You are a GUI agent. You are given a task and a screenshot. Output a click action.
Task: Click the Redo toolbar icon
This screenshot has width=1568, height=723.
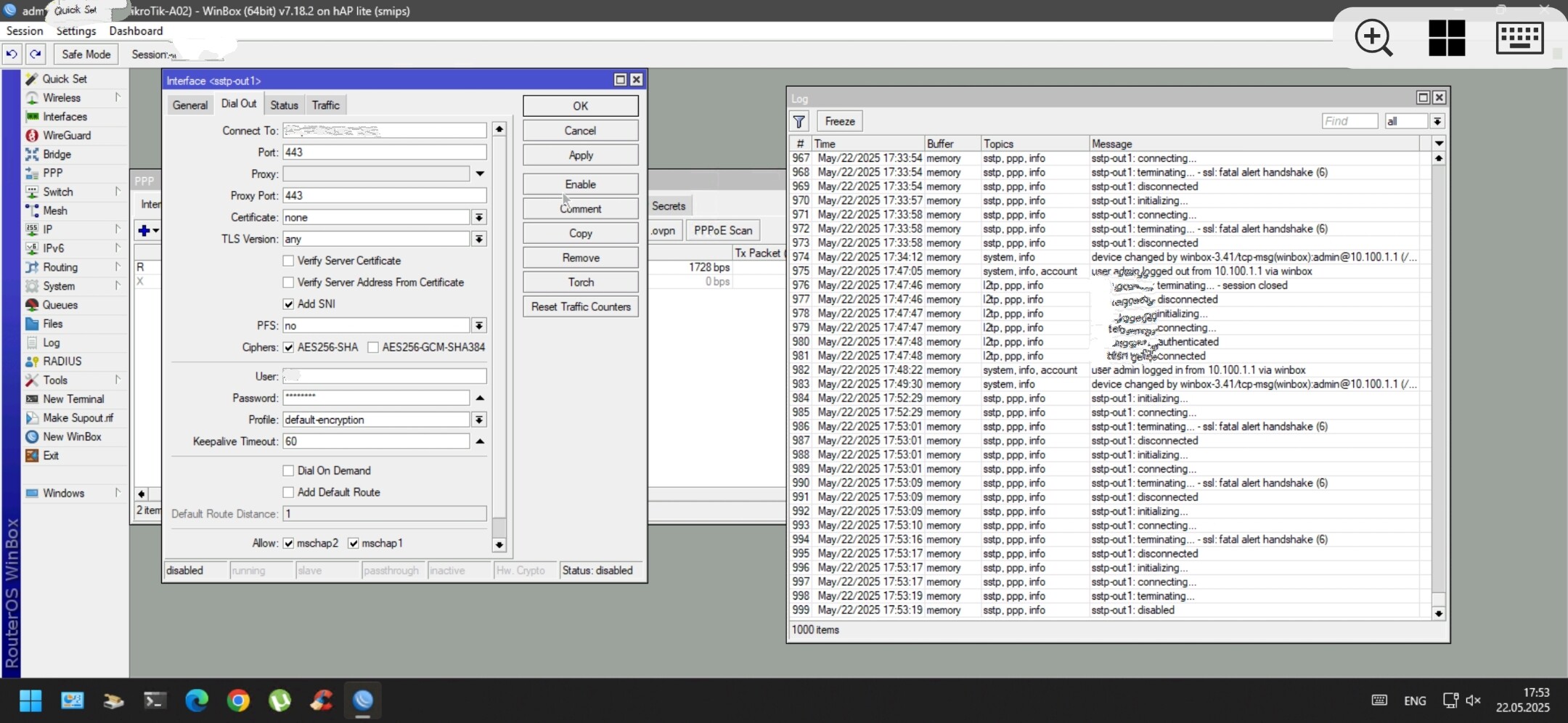pos(36,54)
